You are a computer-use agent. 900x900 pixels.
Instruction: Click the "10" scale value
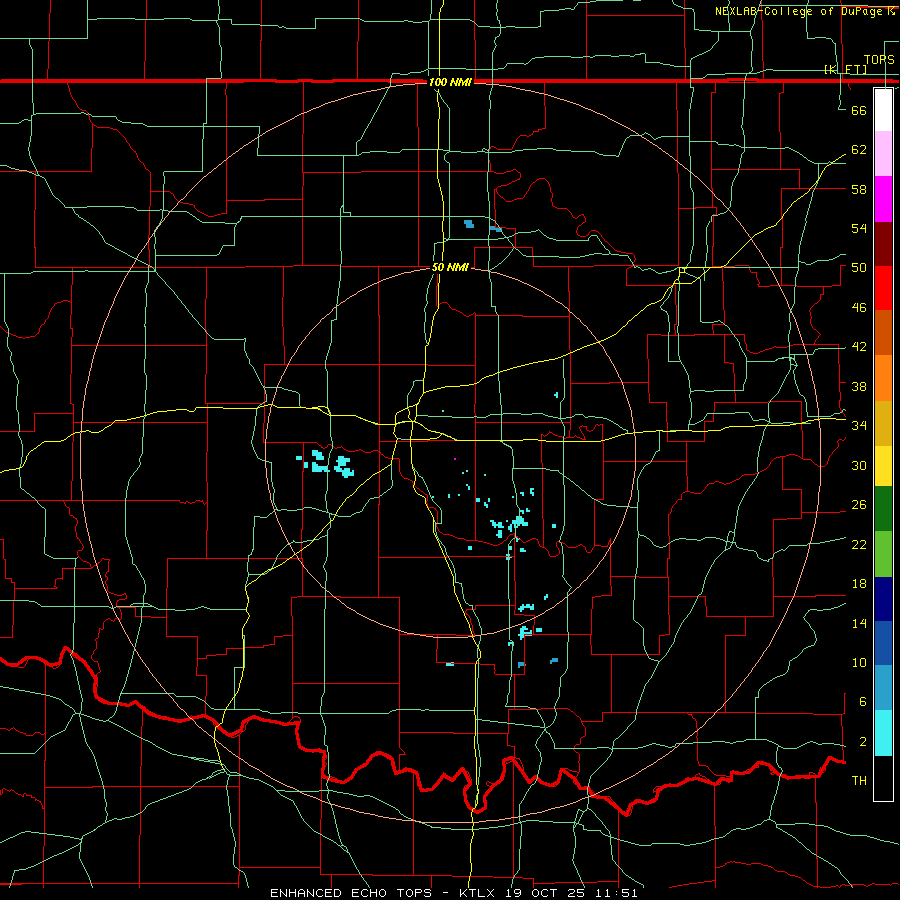(x=859, y=663)
